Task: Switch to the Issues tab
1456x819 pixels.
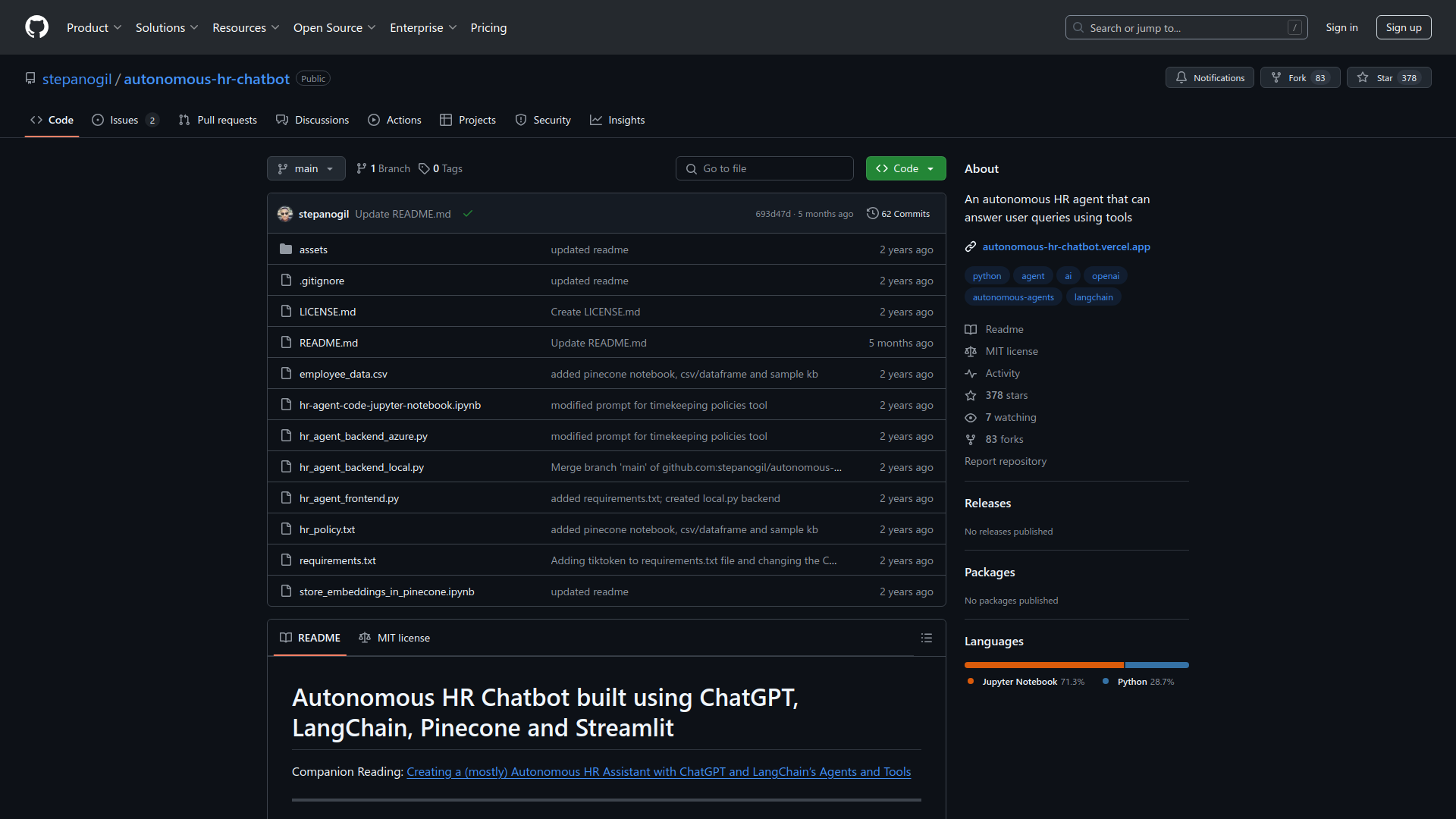Action: (125, 120)
